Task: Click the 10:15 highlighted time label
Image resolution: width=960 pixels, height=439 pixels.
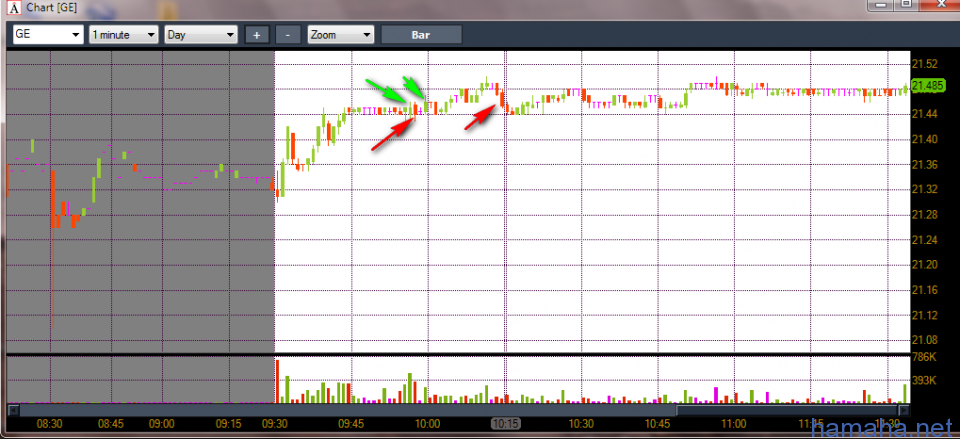Action: click(x=506, y=424)
